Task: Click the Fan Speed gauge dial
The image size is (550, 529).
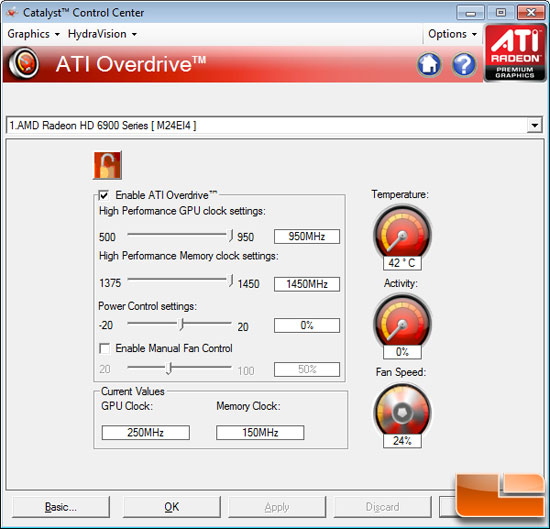Action: [x=402, y=410]
